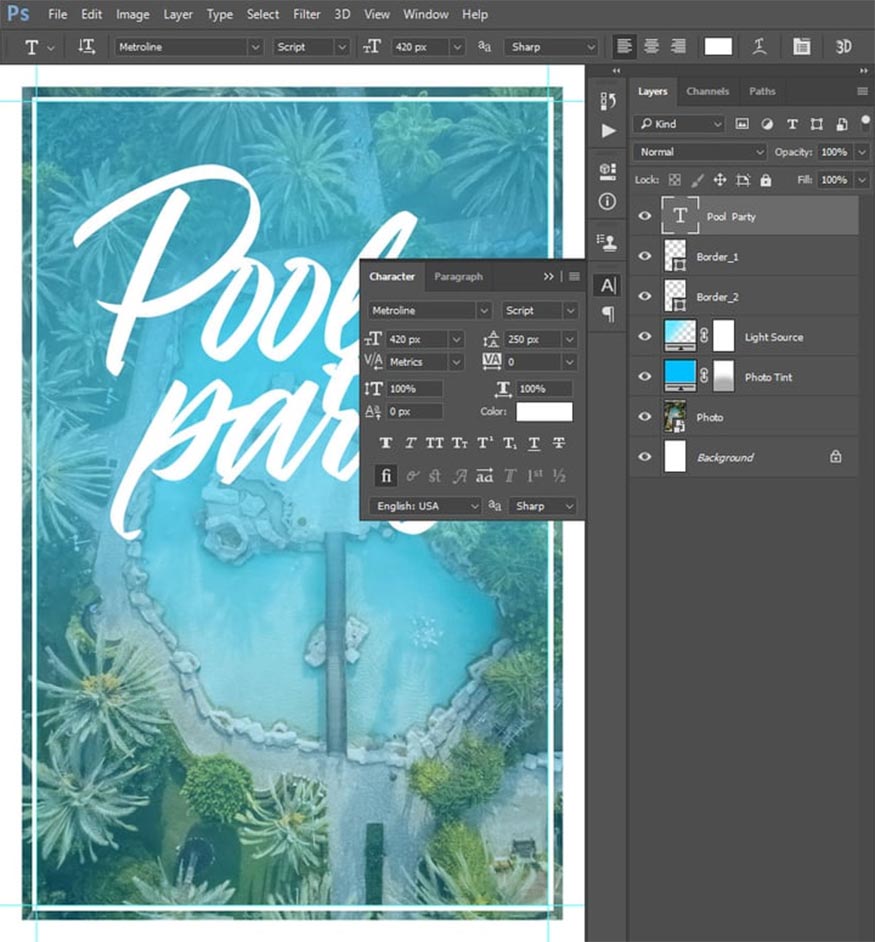
Task: Click the text color swatch in options bar
Action: point(718,46)
